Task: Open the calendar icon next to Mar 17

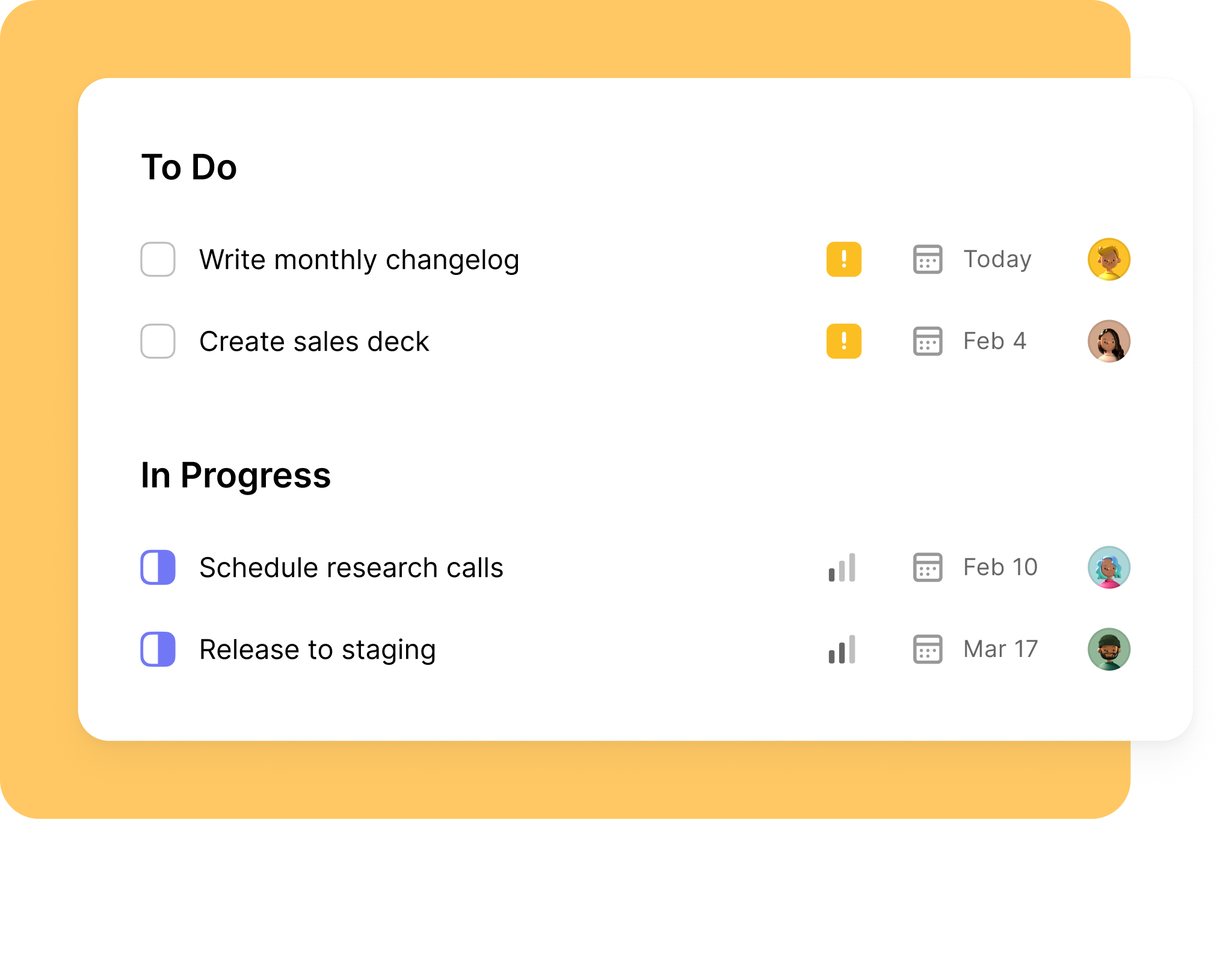Action: [x=926, y=649]
